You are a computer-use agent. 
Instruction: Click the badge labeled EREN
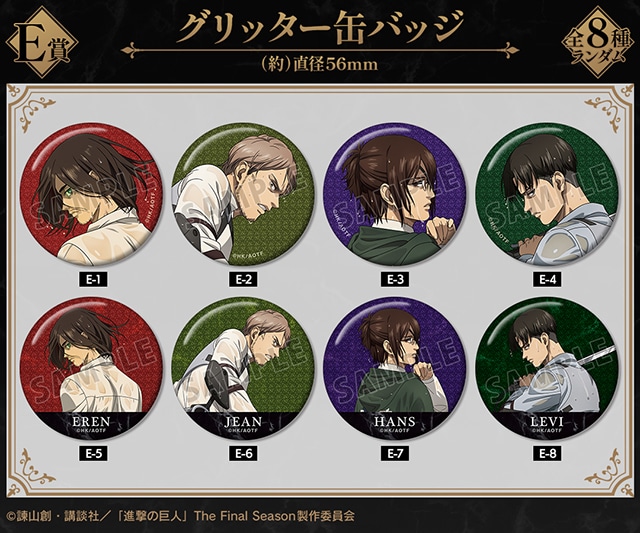pos(91,369)
